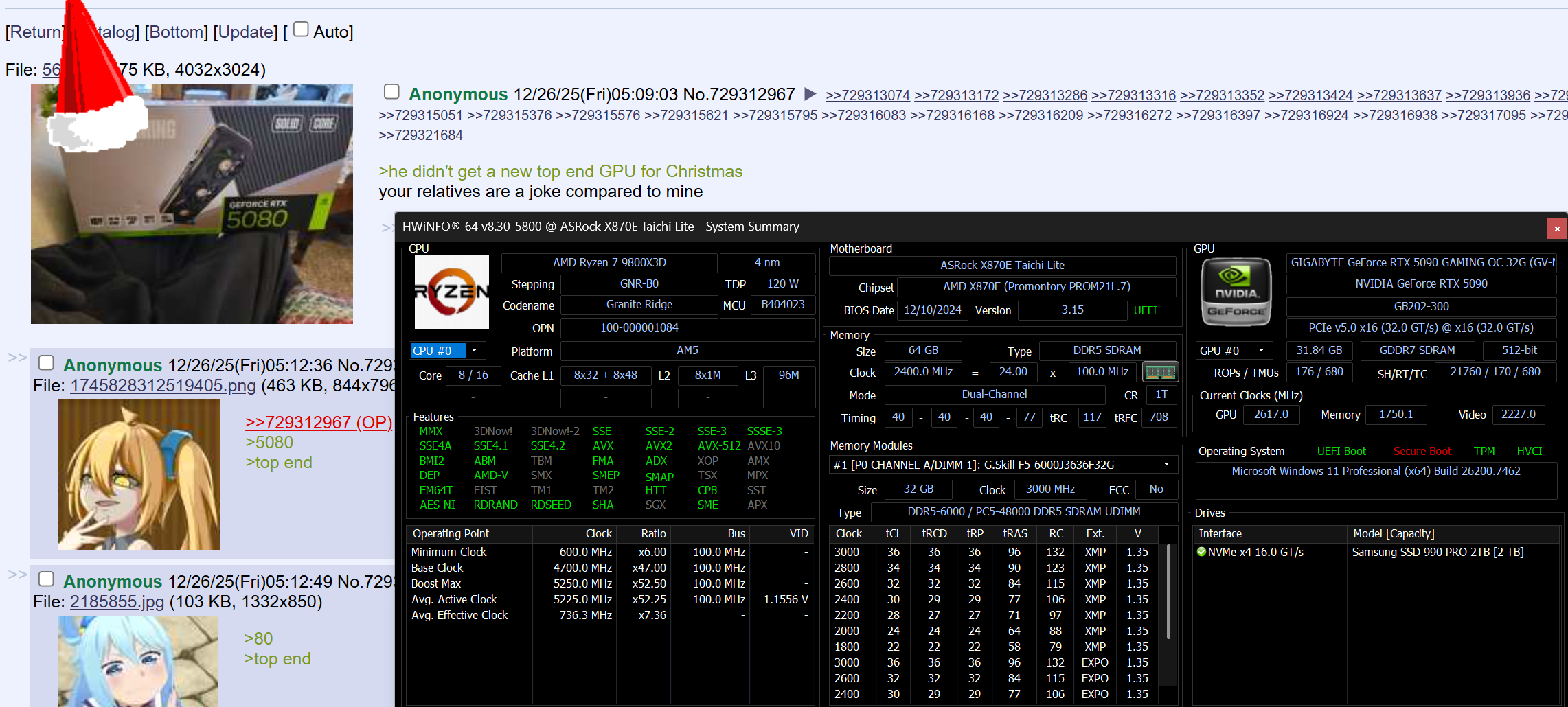The width and height of the screenshot is (1568, 707).
Task: Visit reply >>729315051
Action: tap(420, 115)
